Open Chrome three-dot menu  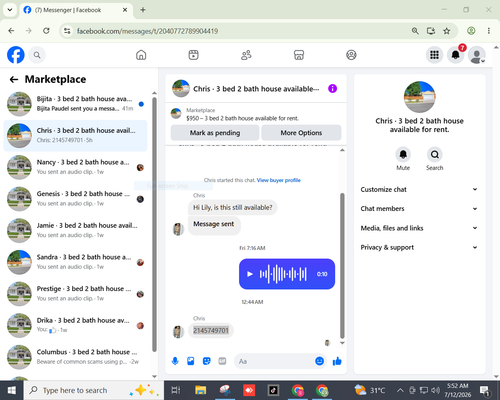(x=489, y=31)
